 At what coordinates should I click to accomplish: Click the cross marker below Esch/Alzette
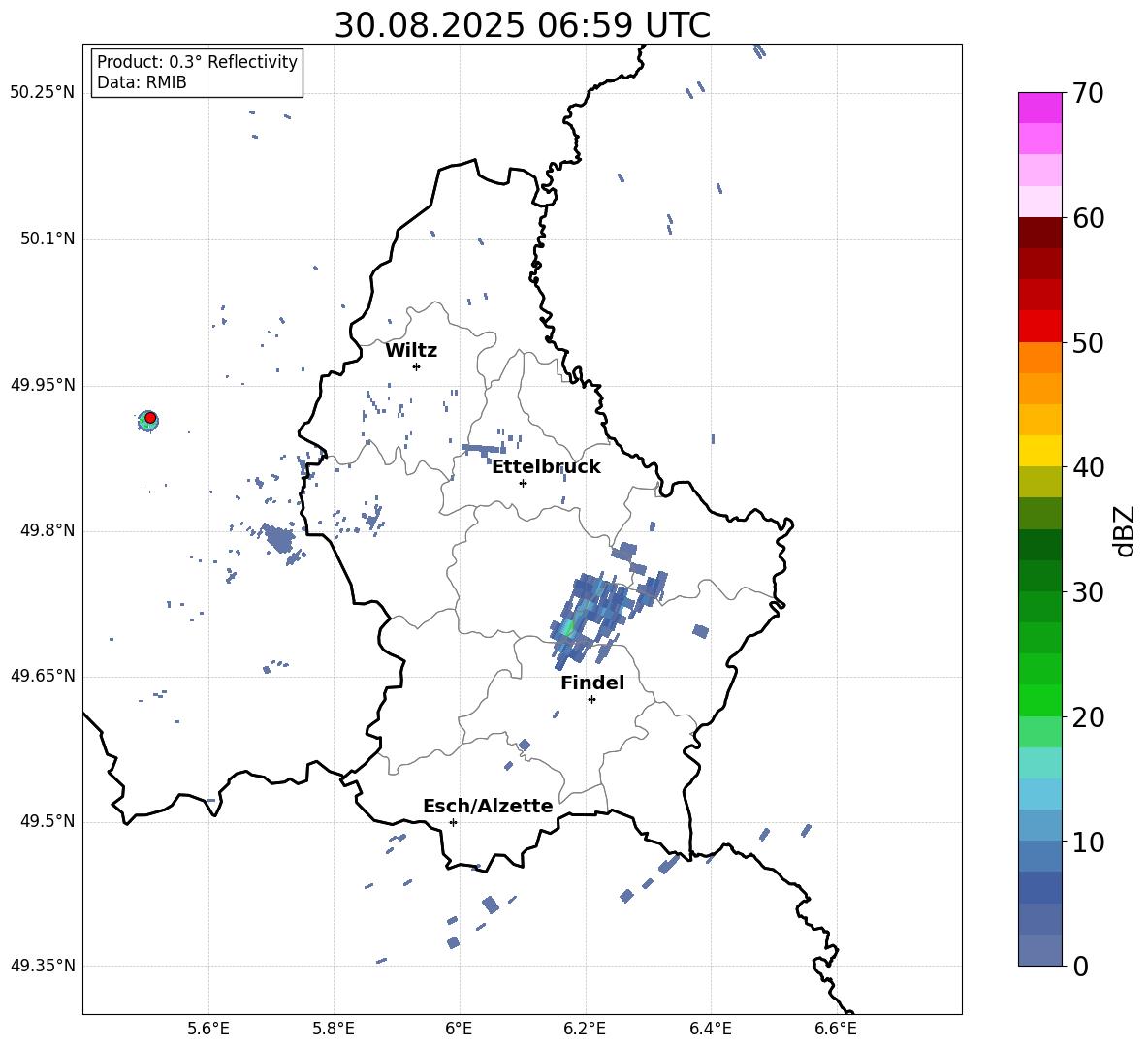click(x=453, y=822)
